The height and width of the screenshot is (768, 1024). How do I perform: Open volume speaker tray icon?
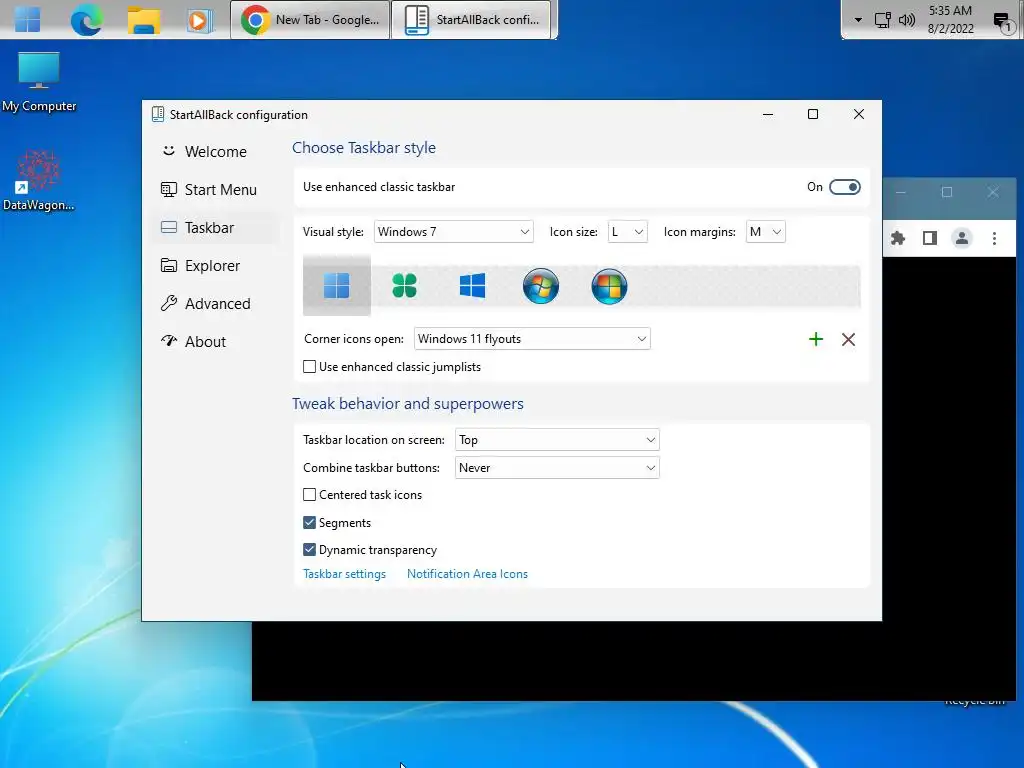pos(906,20)
